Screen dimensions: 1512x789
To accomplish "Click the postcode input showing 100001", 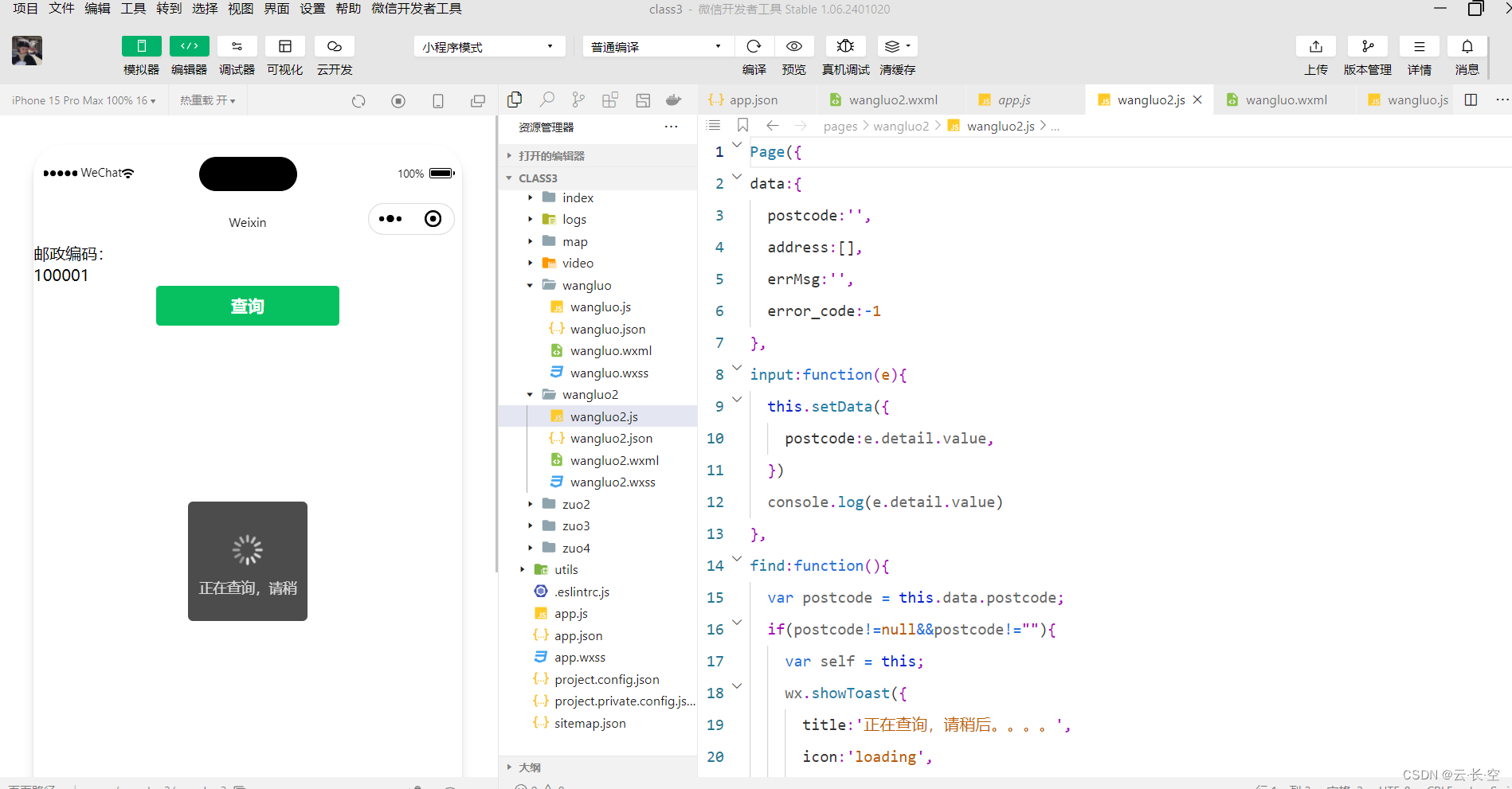I will click(247, 275).
